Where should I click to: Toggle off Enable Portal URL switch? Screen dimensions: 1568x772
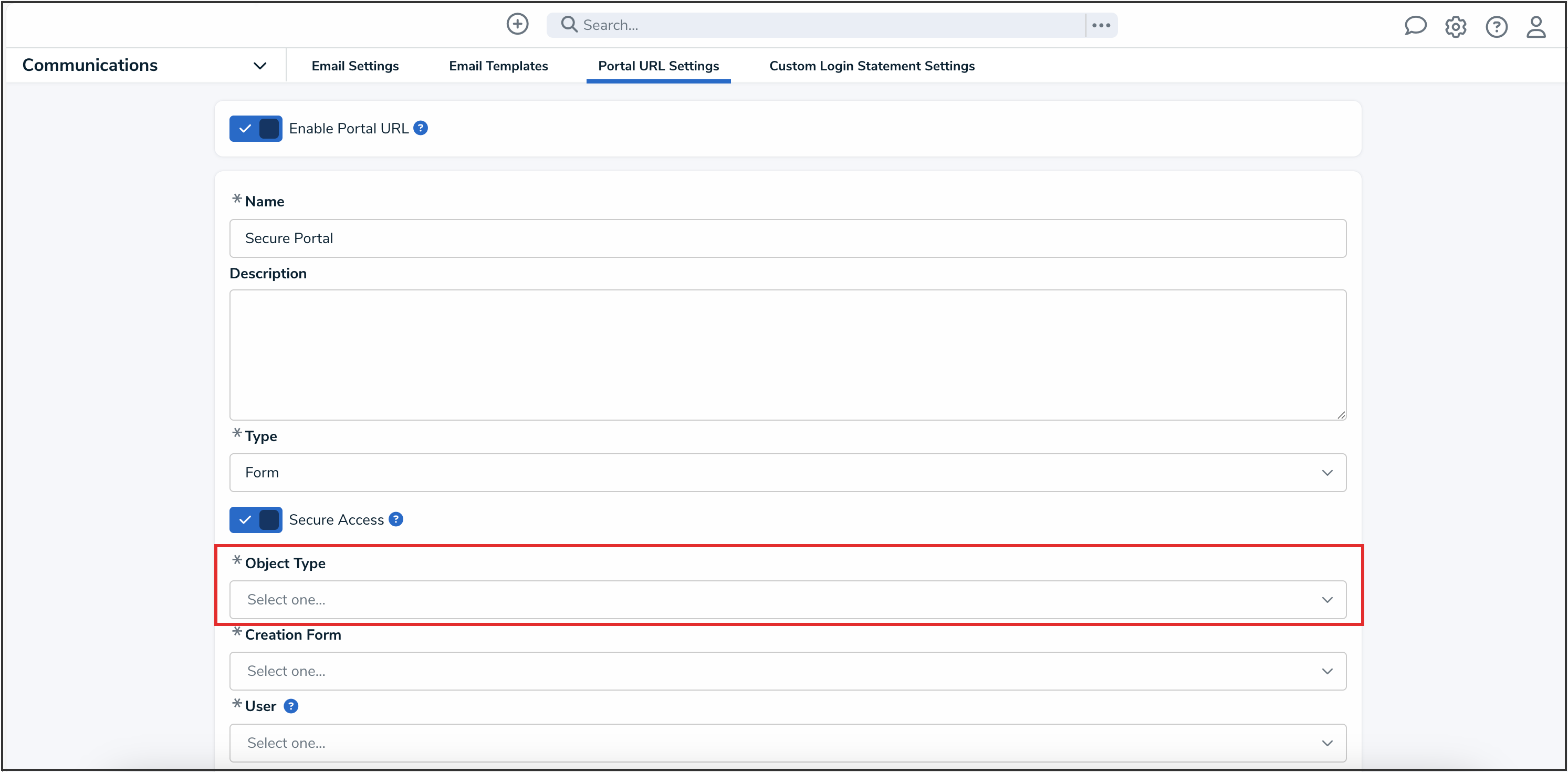point(256,129)
